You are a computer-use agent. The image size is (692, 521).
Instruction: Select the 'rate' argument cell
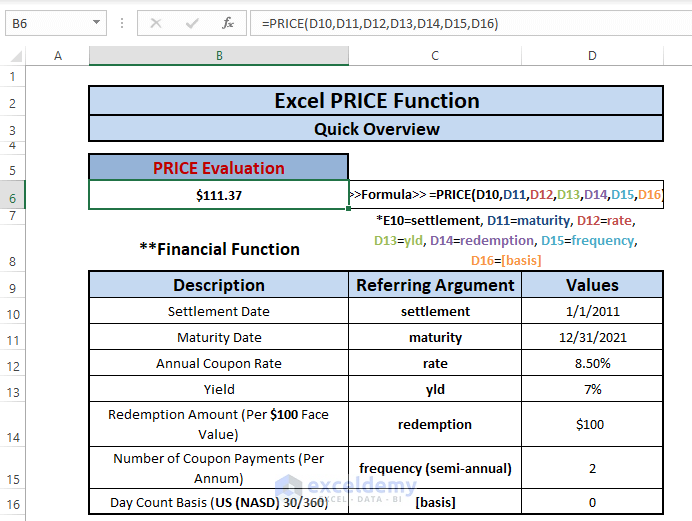435,363
